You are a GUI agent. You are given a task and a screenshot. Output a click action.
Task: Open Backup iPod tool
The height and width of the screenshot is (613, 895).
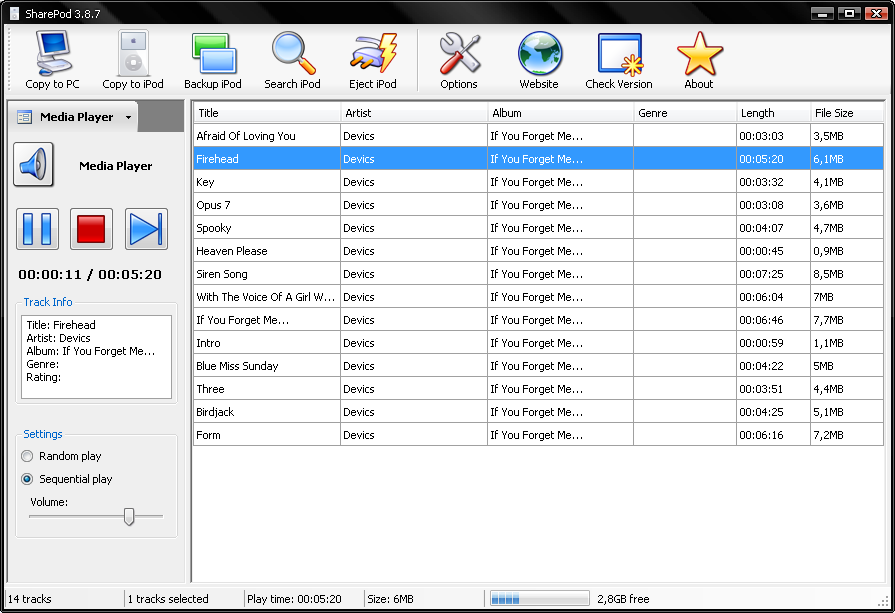pyautogui.click(x=213, y=61)
